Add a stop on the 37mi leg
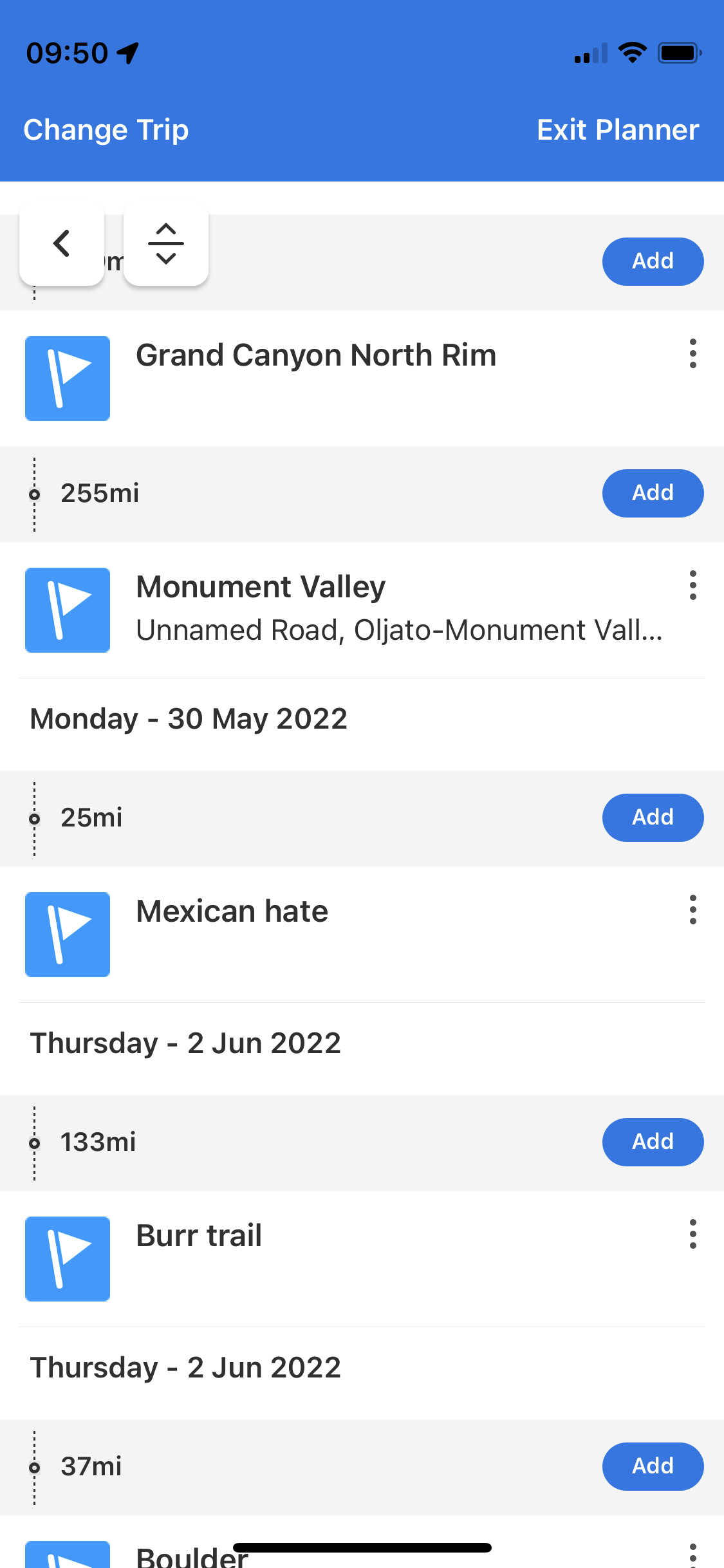724x1568 pixels. point(653,1466)
